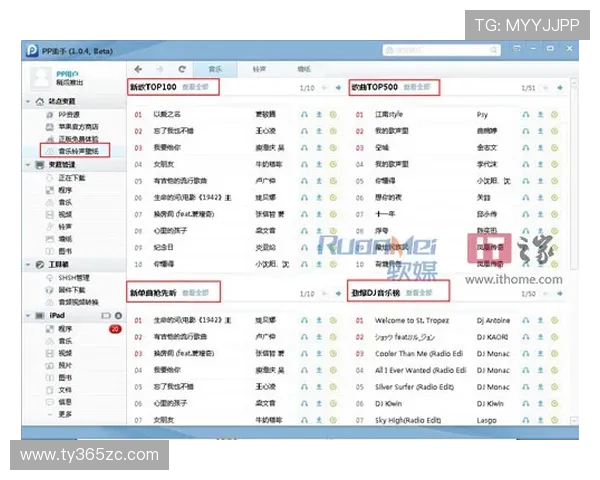Click the user avatar picture

(41, 77)
